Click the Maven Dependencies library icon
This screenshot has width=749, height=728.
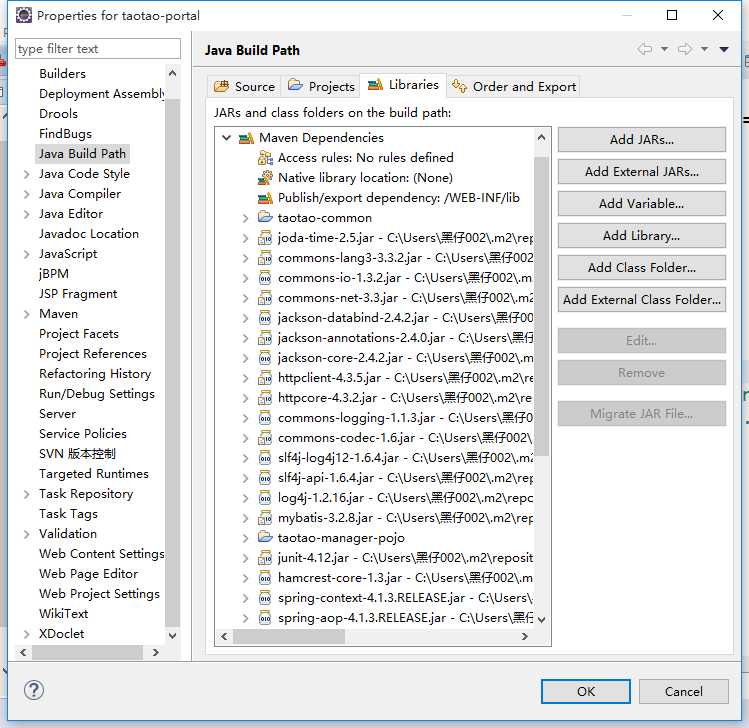[x=246, y=139]
